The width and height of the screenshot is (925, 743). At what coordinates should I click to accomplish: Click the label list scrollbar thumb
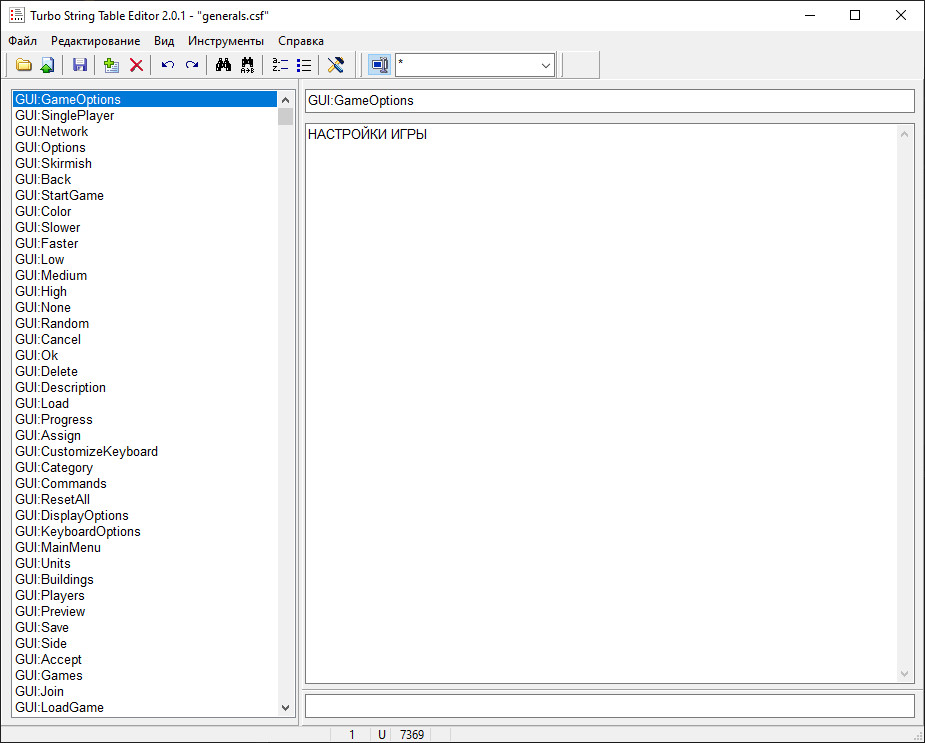pyautogui.click(x=286, y=116)
